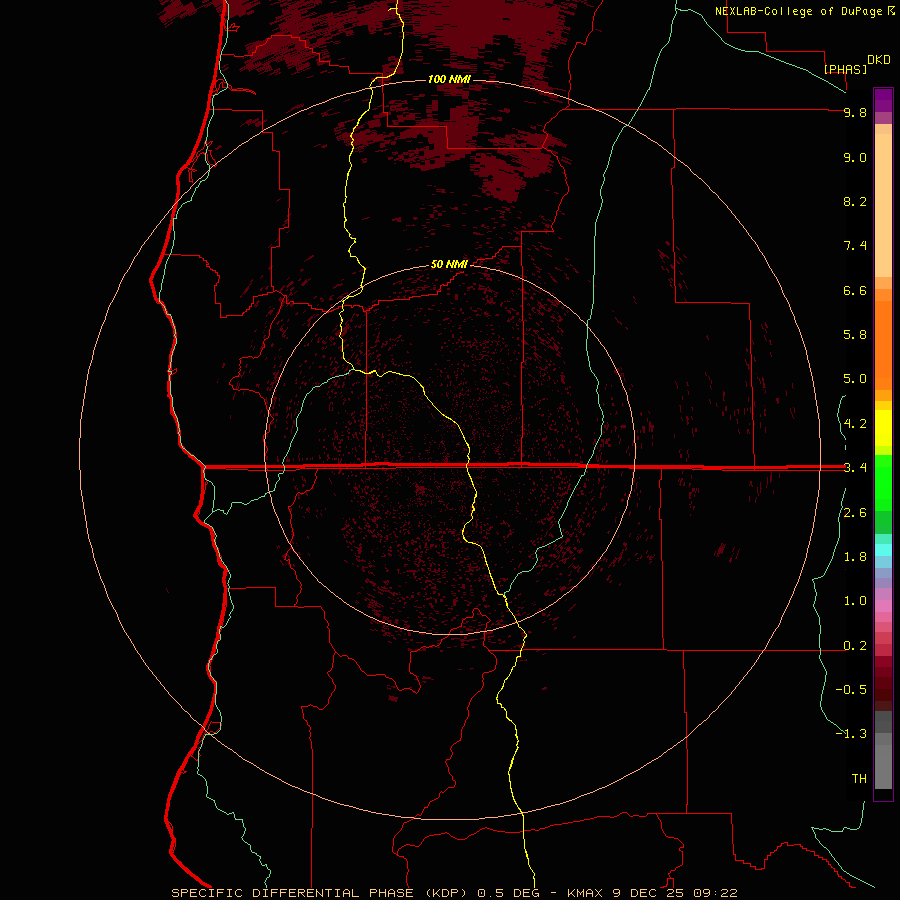900x900 pixels.
Task: Click the -0.5 scale value
Action: (x=851, y=690)
